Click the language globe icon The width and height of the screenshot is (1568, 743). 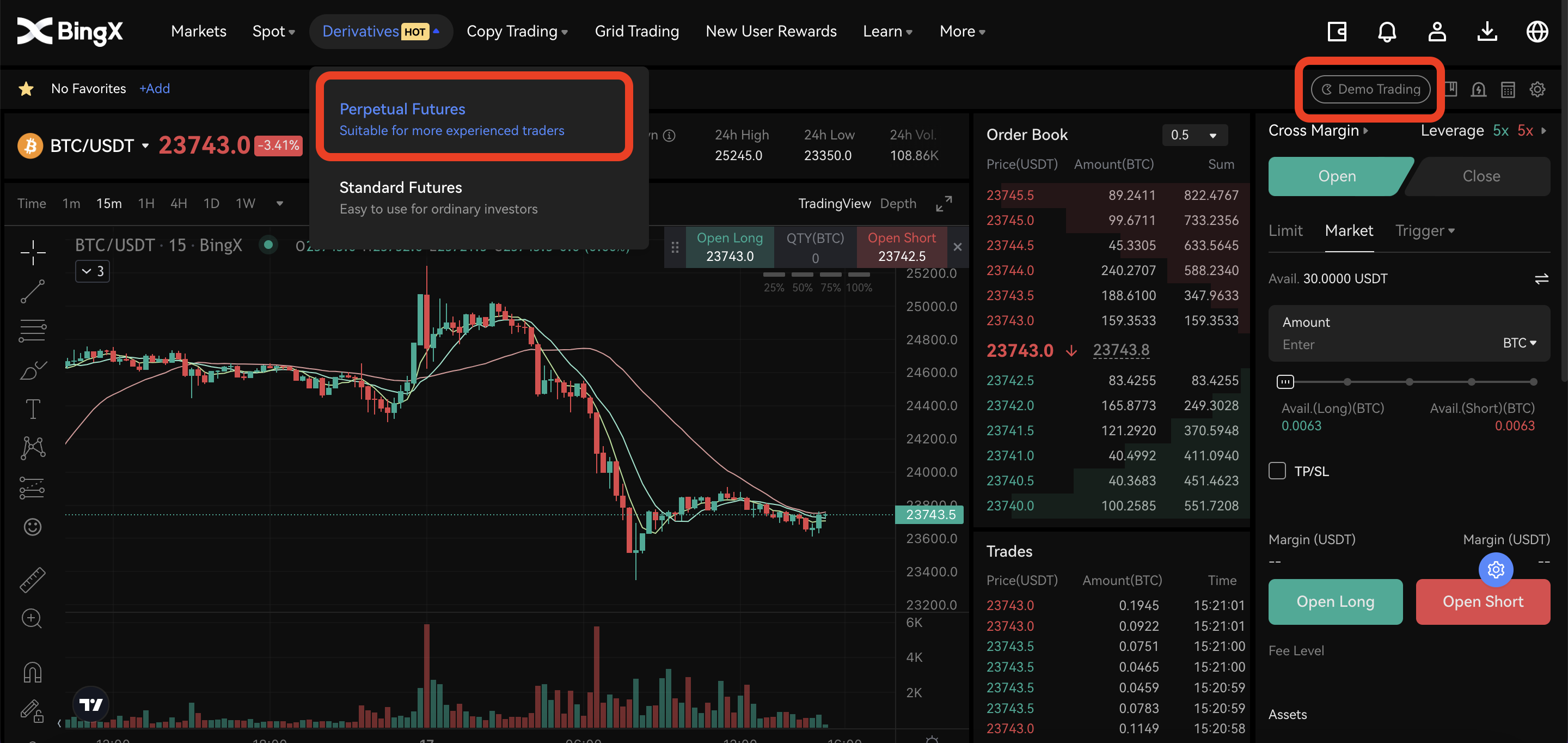click(1537, 32)
